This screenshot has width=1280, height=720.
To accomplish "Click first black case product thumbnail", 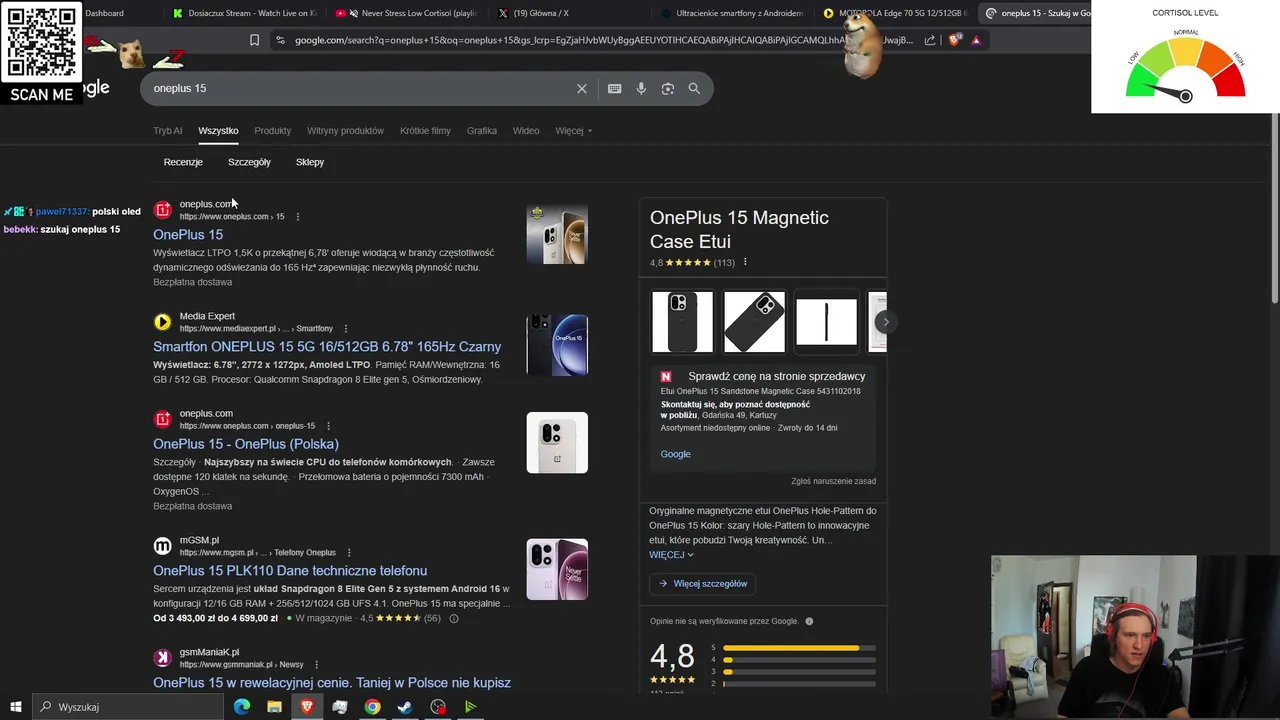I will [682, 322].
